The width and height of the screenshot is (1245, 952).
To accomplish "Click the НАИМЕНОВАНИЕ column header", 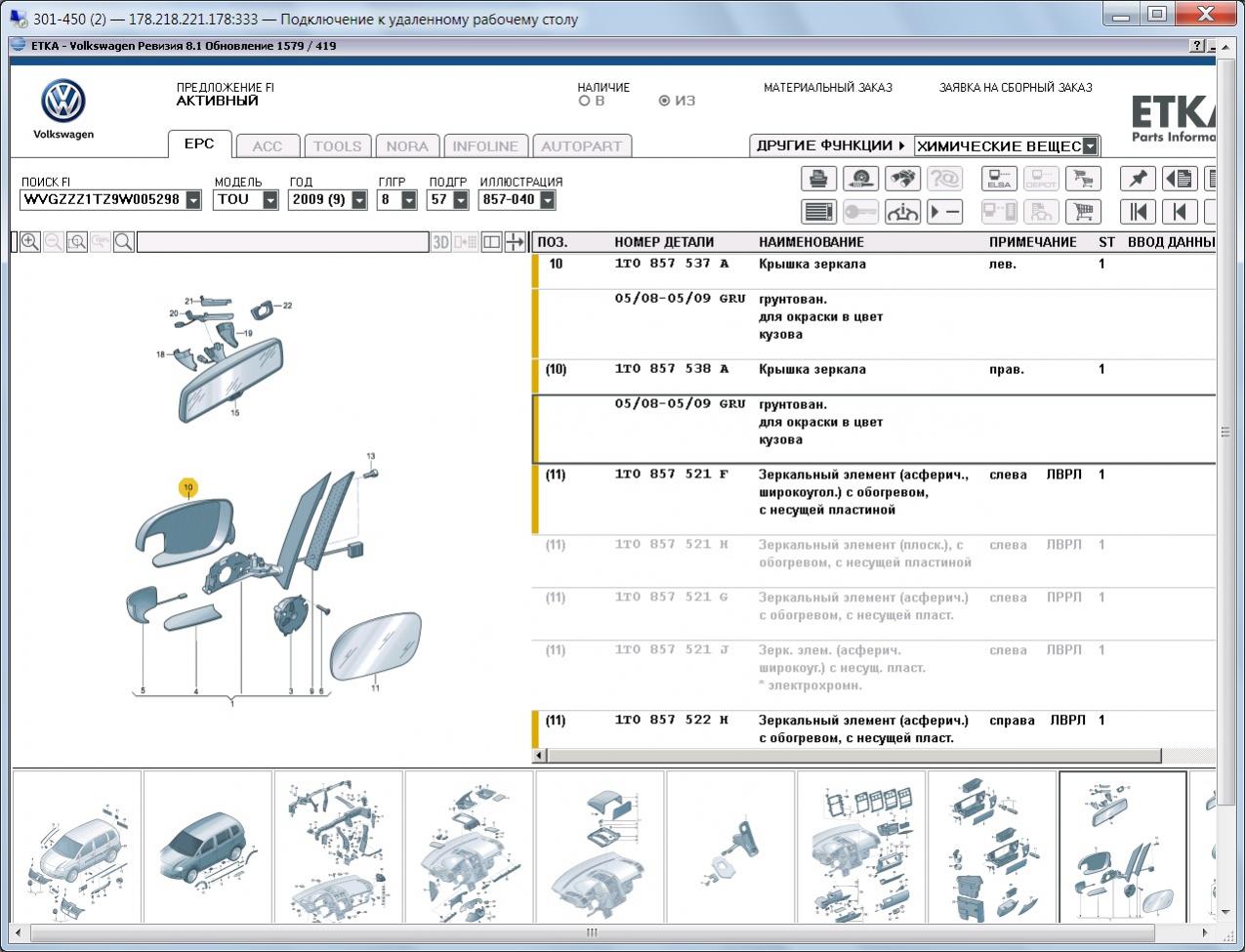I will [x=811, y=242].
